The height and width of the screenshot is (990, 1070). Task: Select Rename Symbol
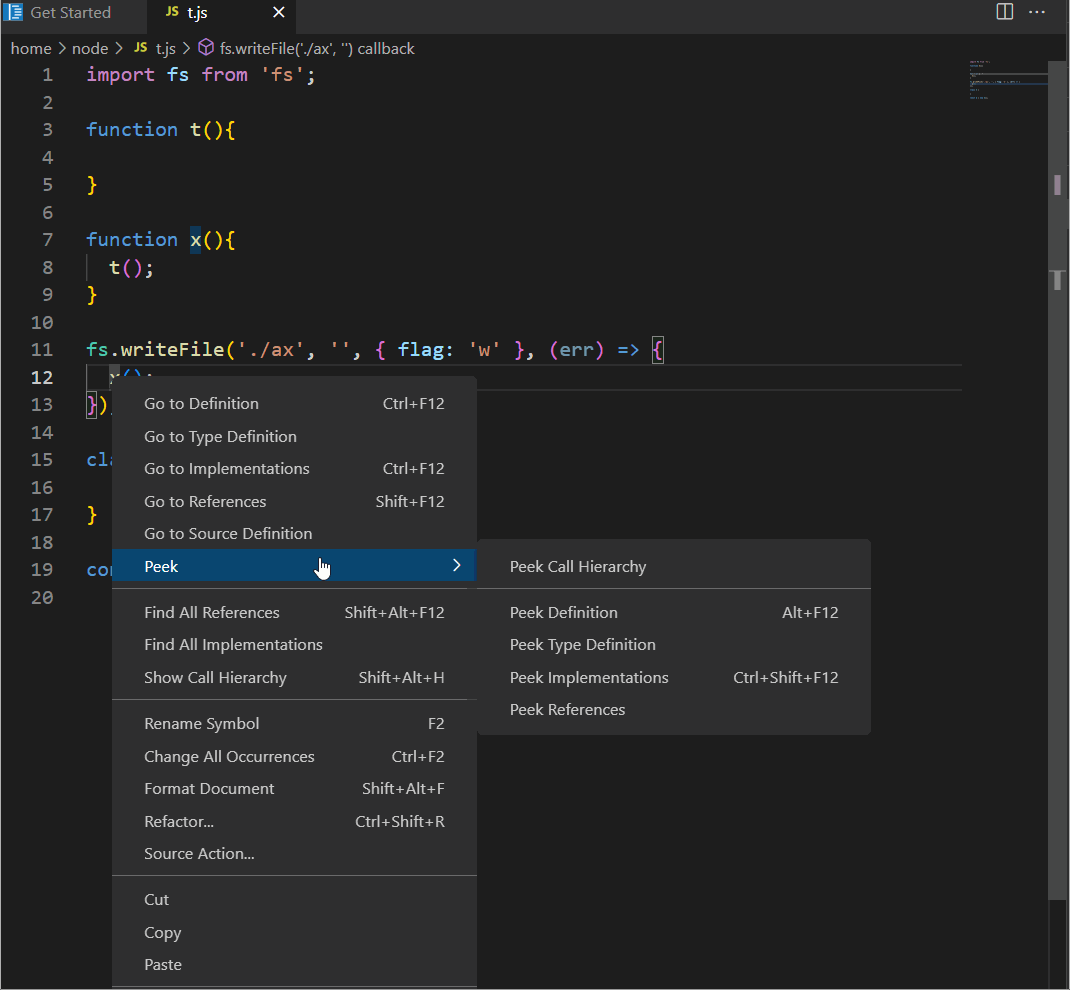(x=202, y=723)
